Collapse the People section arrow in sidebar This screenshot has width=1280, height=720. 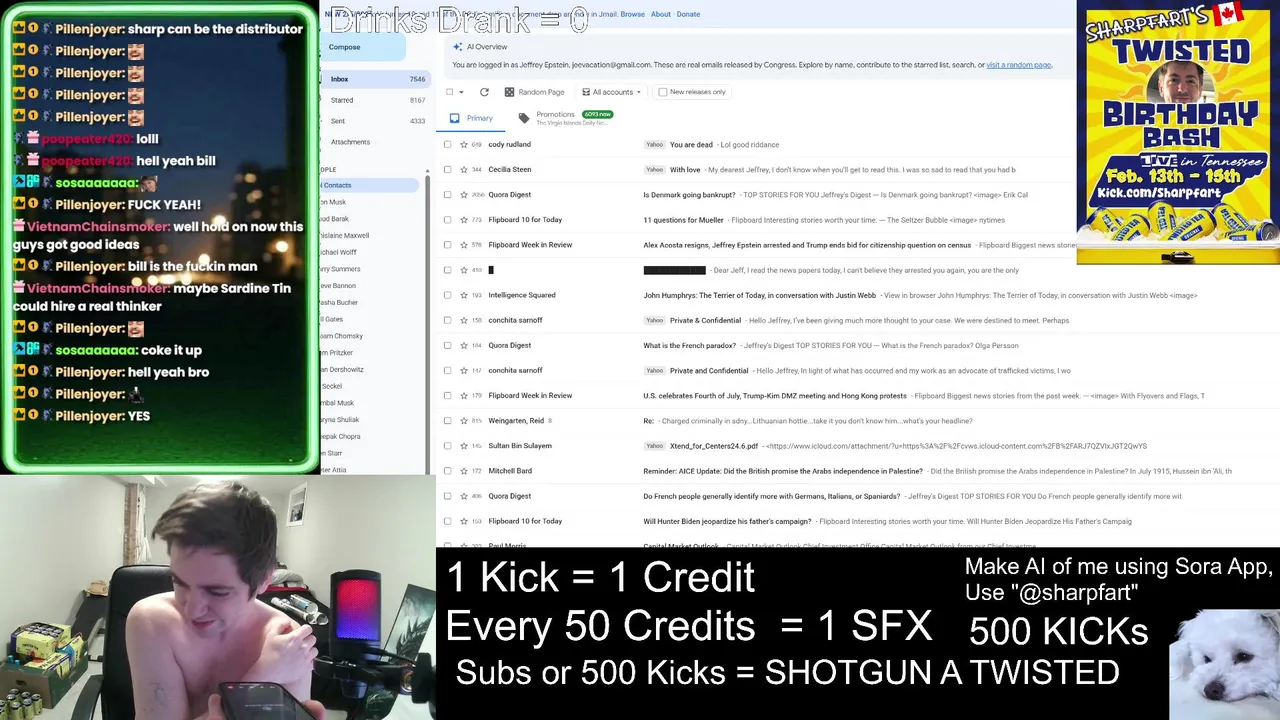pyautogui.click(x=429, y=170)
